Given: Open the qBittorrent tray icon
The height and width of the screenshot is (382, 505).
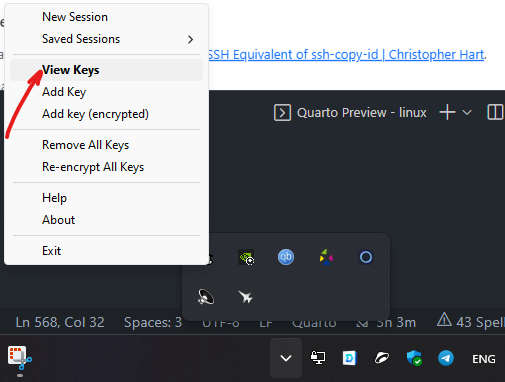Looking at the screenshot, I should click(x=286, y=257).
